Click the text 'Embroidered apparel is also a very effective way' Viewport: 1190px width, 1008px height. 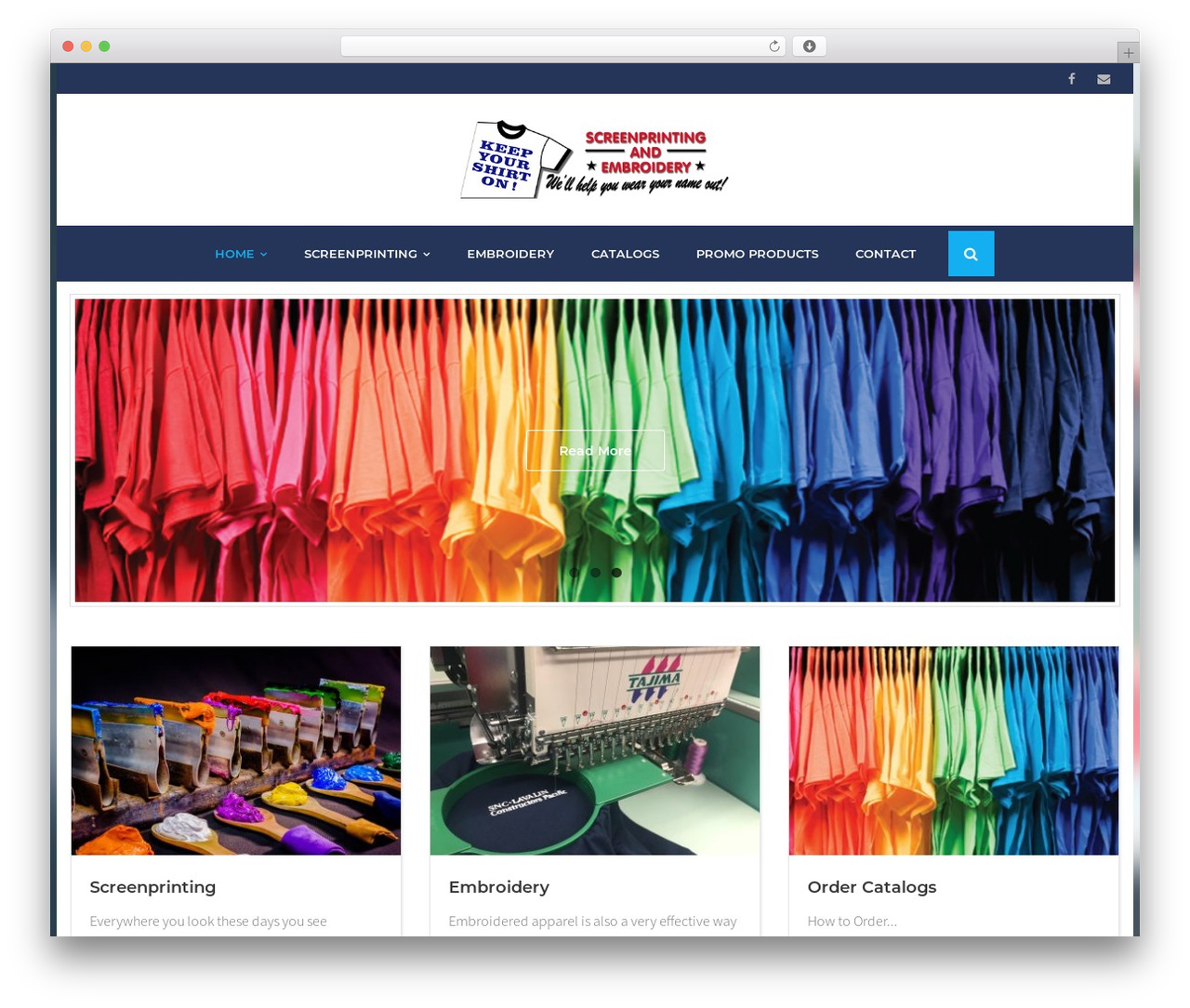[592, 922]
